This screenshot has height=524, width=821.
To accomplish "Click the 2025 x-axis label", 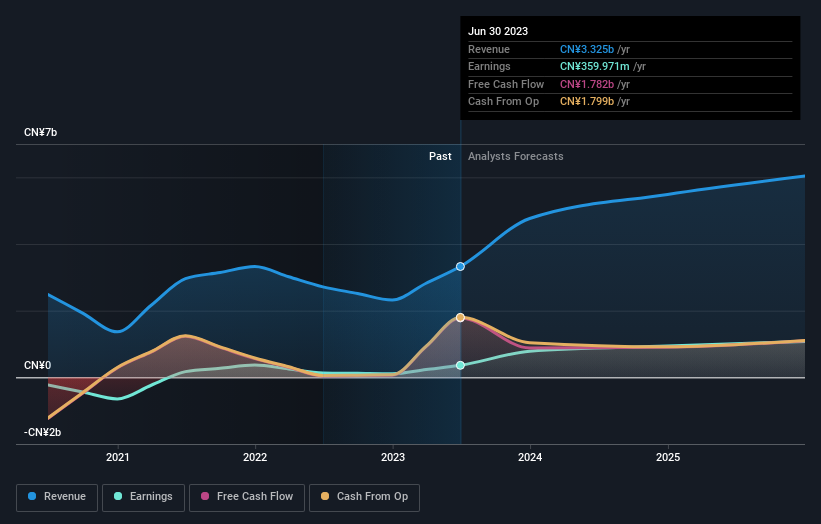I will coord(668,457).
